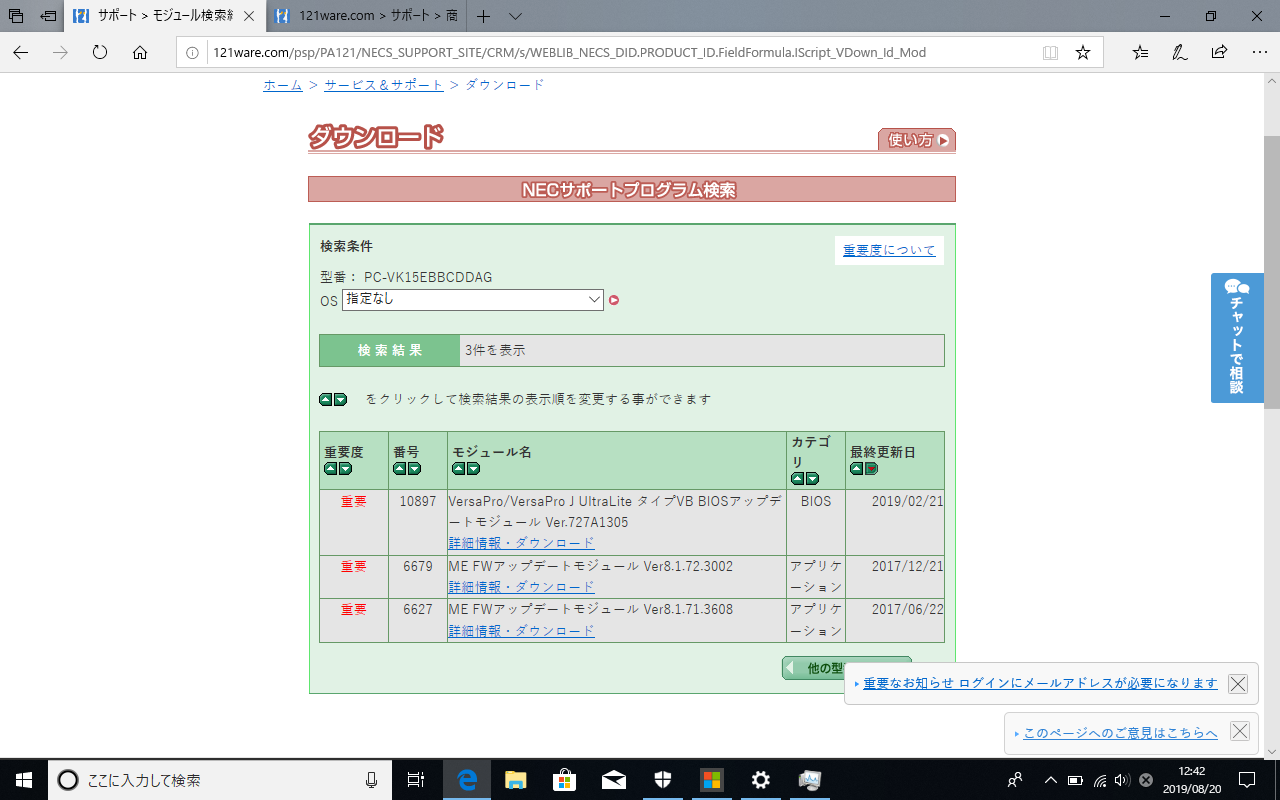1280x800 pixels.
Task: Open the OS 指定なし dropdown
Action: [473, 300]
